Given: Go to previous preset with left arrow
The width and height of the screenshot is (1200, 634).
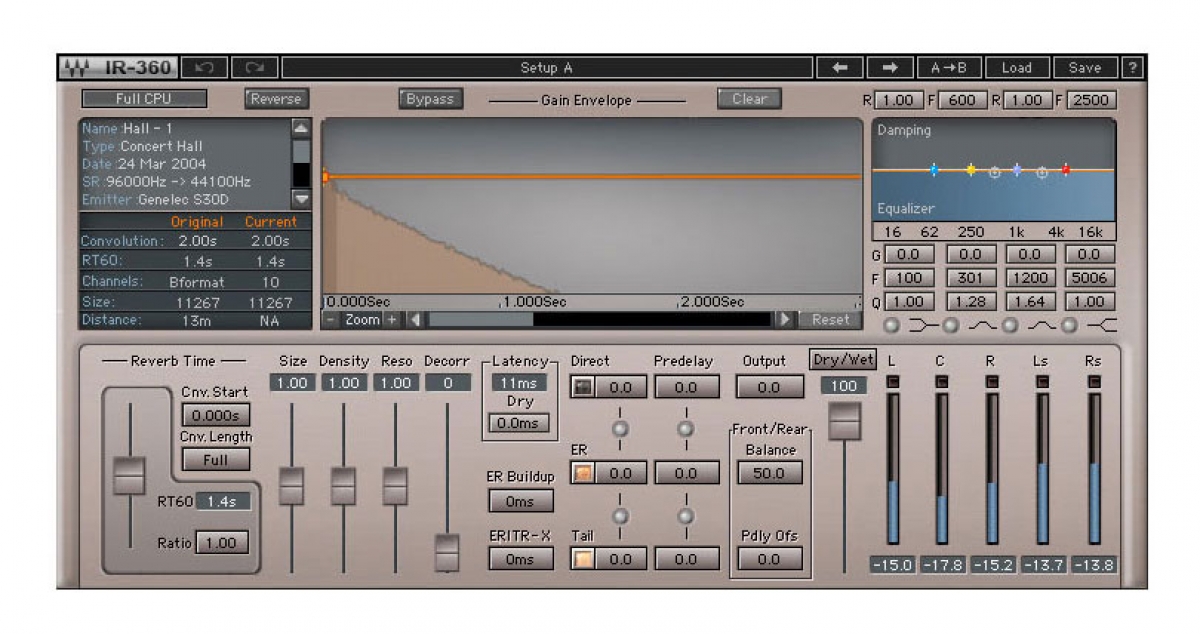Looking at the screenshot, I should 840,68.
